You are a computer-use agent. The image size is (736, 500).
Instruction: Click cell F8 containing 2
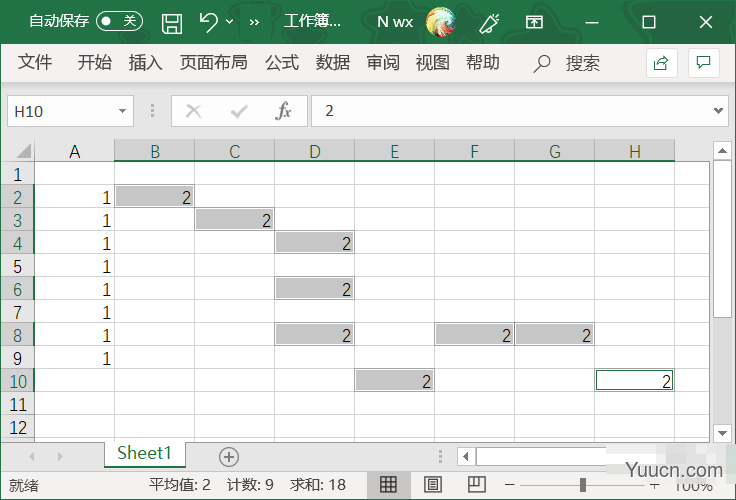pos(474,335)
